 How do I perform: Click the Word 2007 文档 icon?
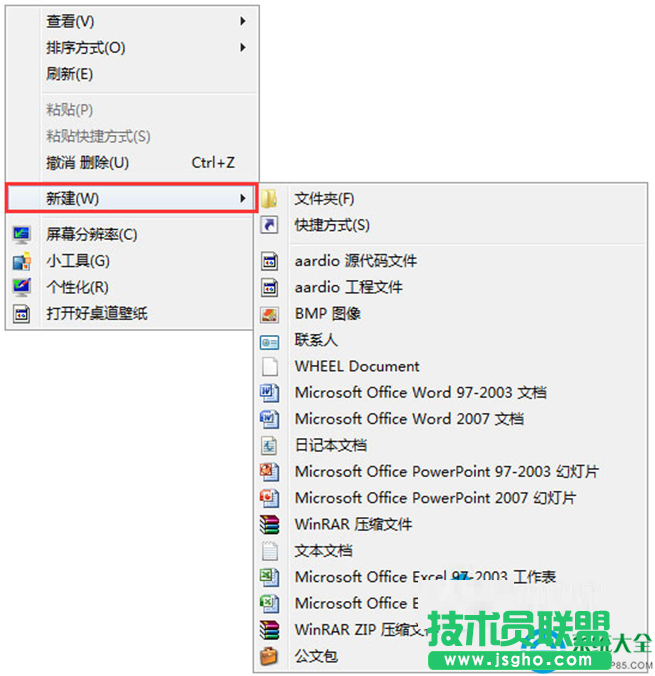[x=269, y=419]
